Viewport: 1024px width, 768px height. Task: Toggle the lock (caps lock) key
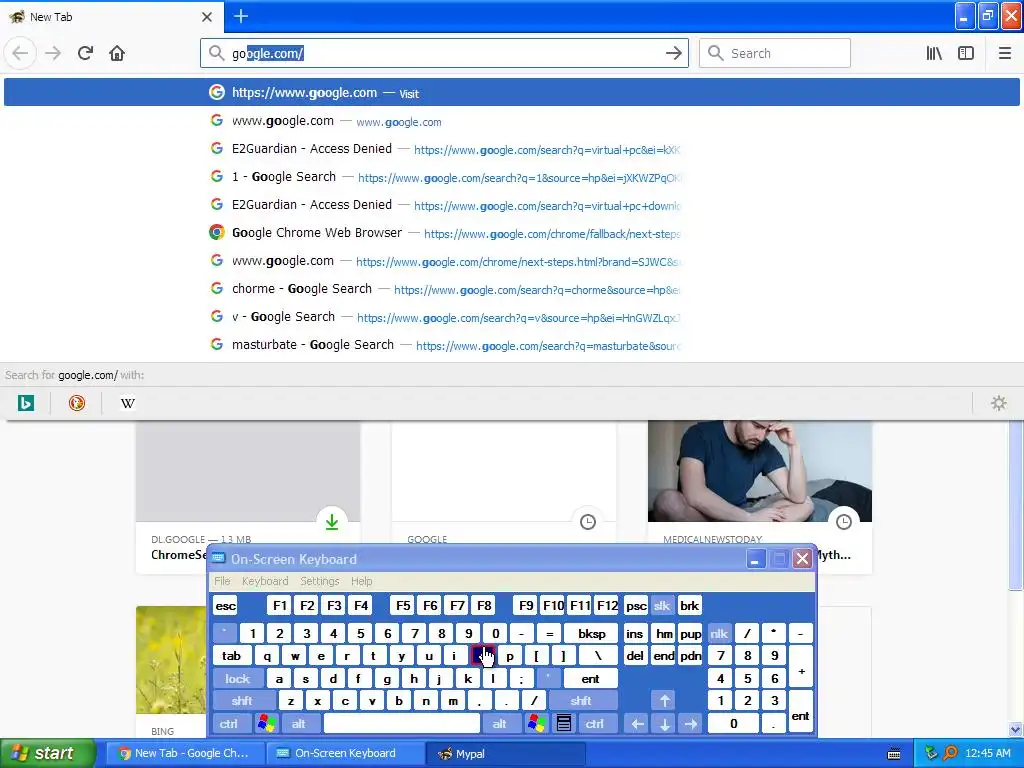pyautogui.click(x=238, y=679)
